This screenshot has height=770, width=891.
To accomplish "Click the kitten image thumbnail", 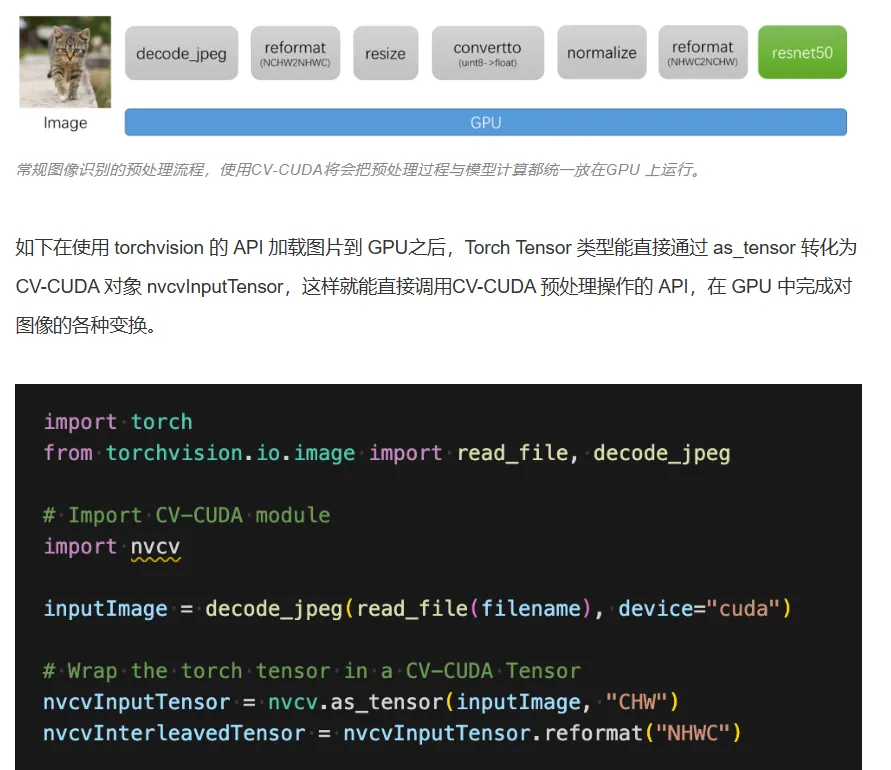I will pos(65,62).
